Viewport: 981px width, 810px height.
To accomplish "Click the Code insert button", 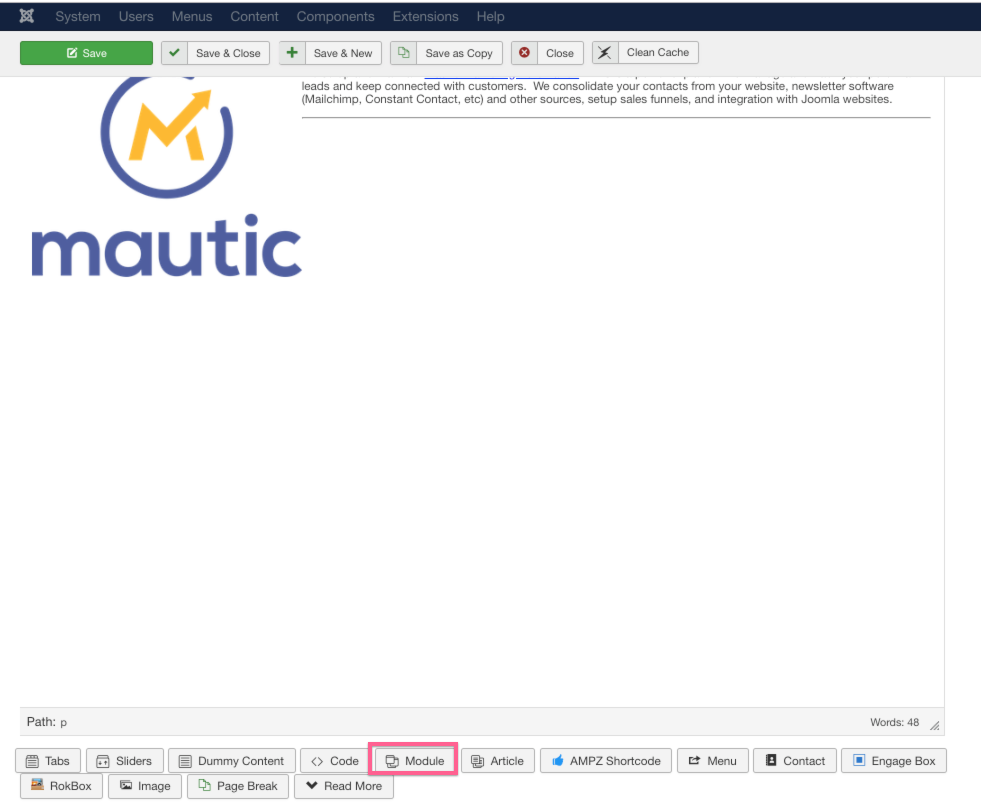I will [x=335, y=761].
